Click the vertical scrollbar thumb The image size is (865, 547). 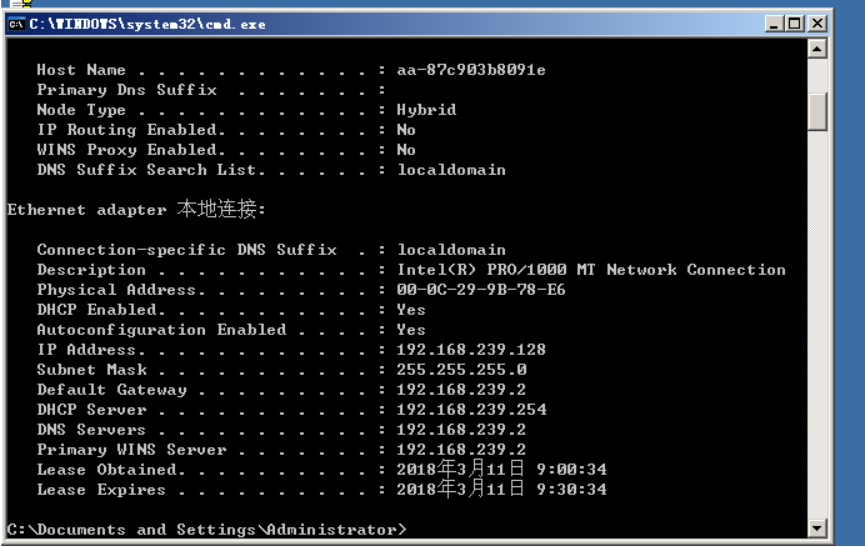click(817, 111)
